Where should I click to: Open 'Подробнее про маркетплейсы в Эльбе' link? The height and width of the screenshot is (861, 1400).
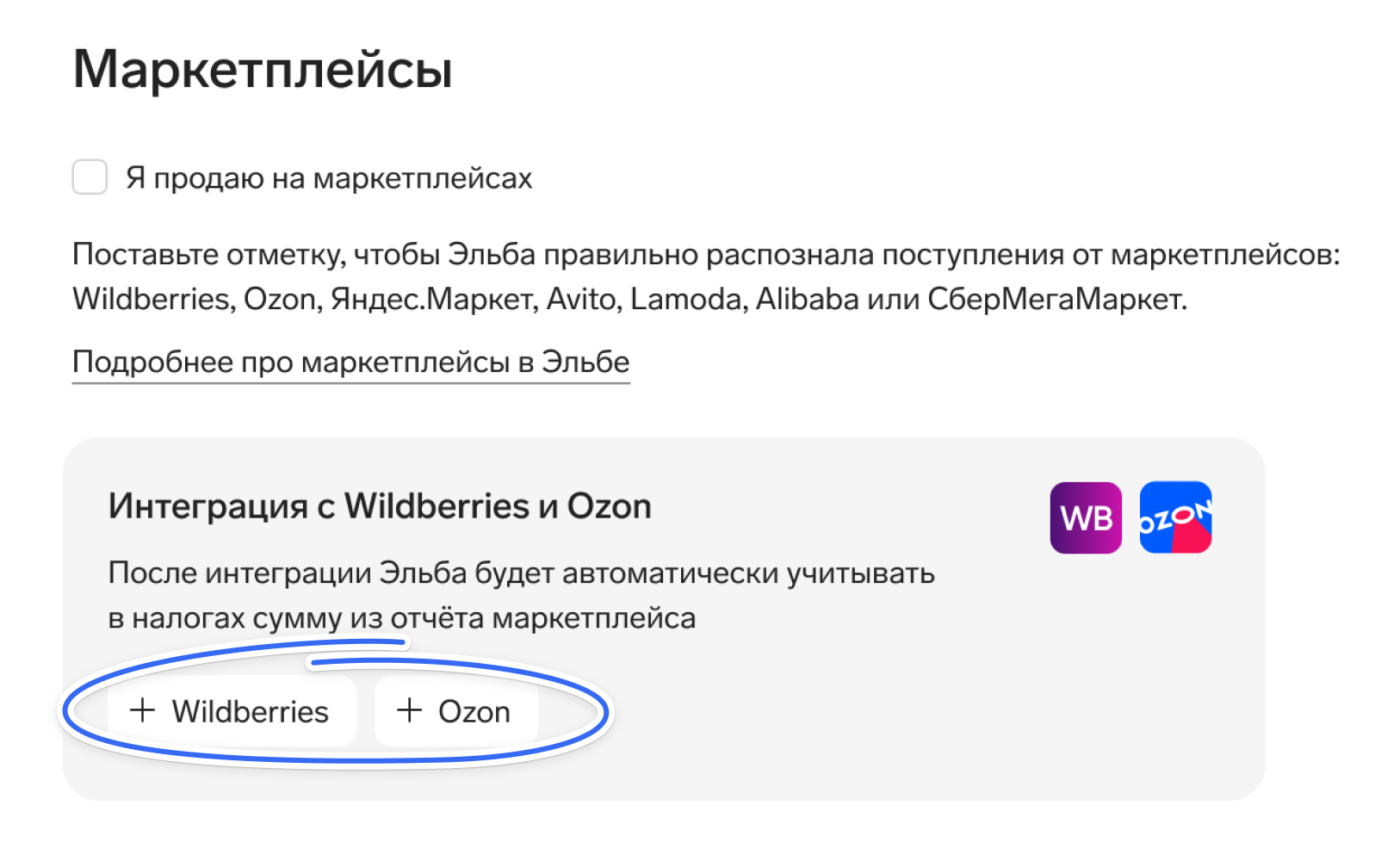coord(351,362)
